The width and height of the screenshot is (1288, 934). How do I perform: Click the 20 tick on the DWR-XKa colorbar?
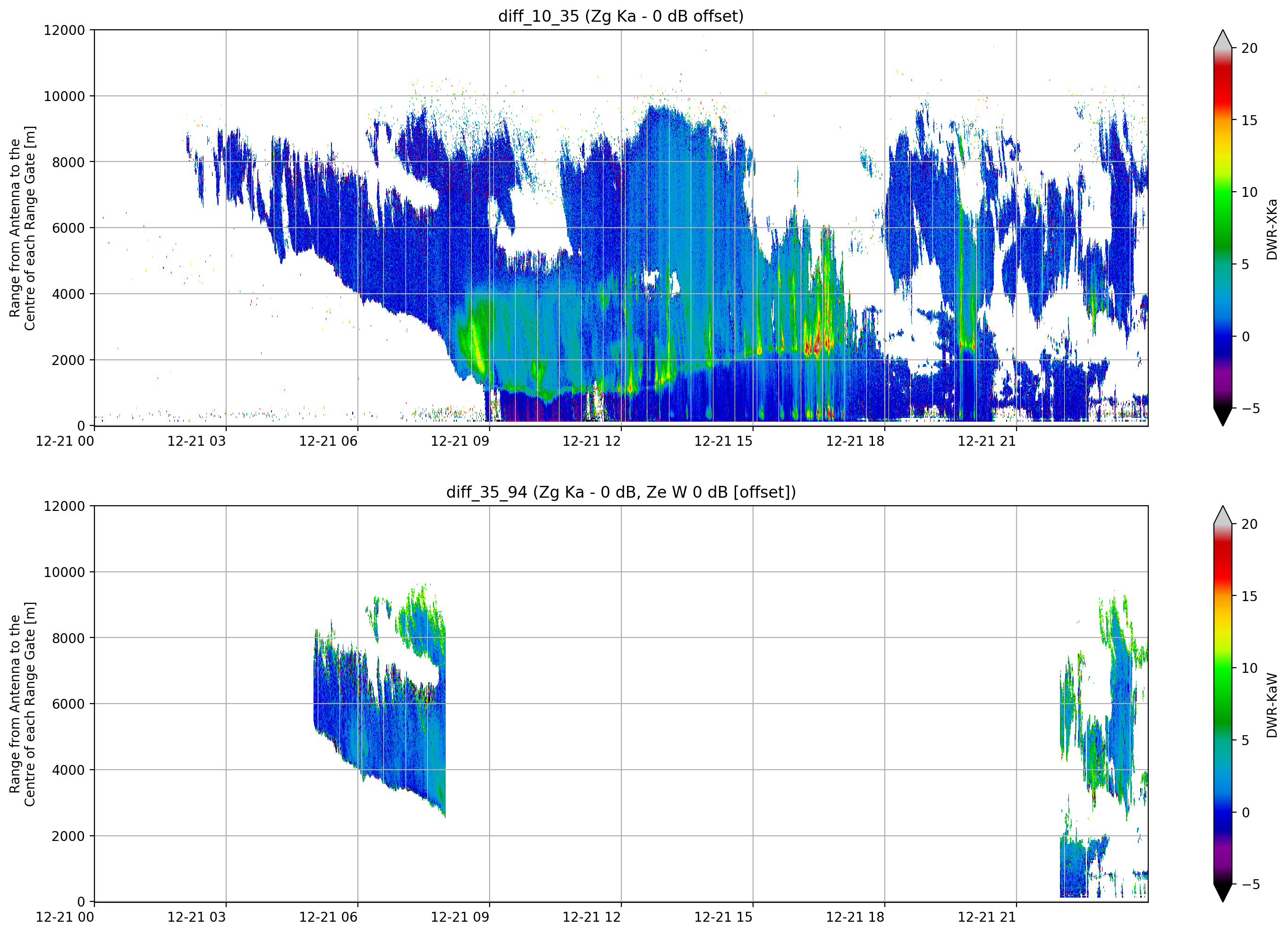tap(1249, 48)
